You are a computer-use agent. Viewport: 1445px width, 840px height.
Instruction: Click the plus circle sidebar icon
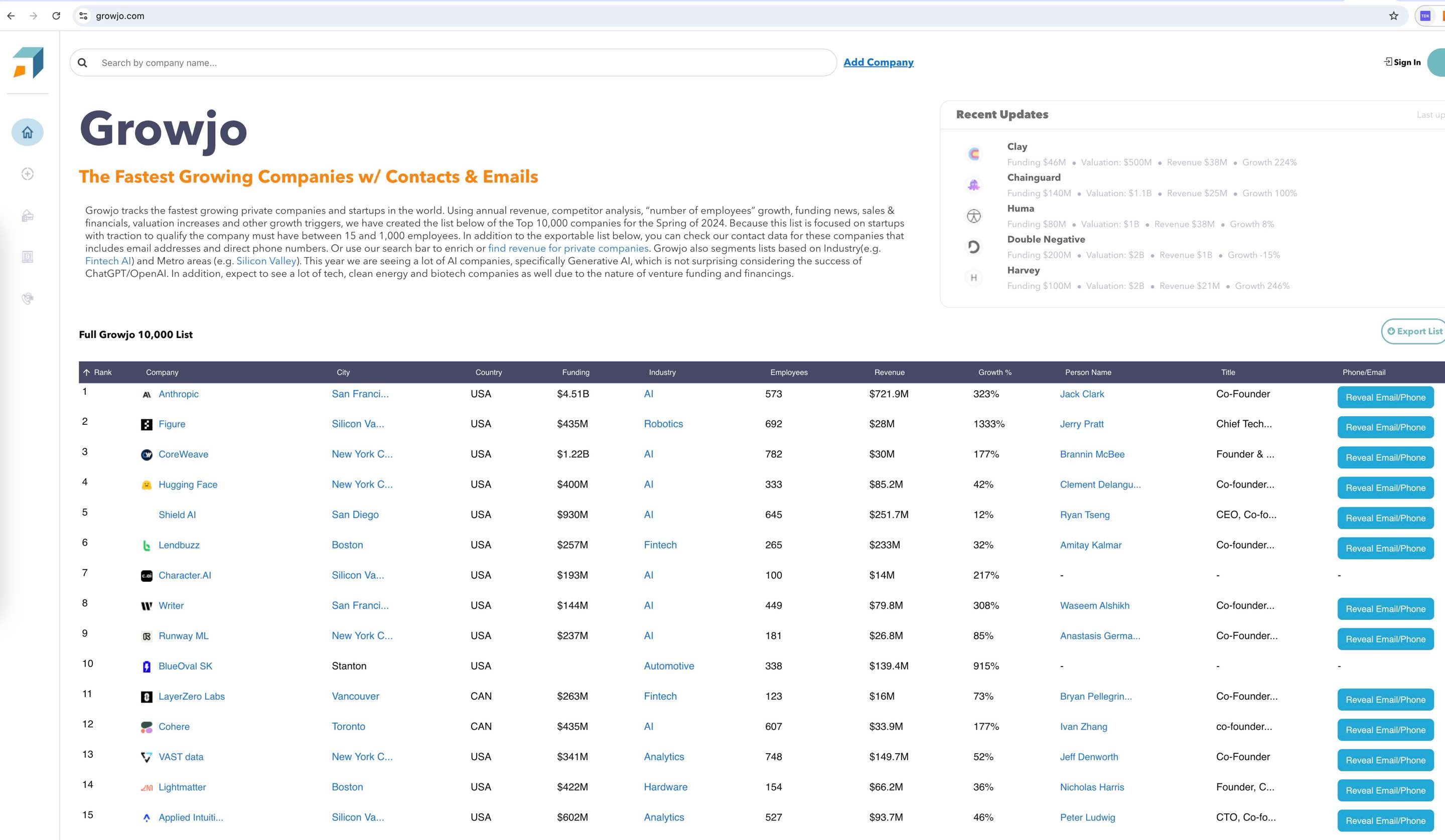pyautogui.click(x=28, y=174)
